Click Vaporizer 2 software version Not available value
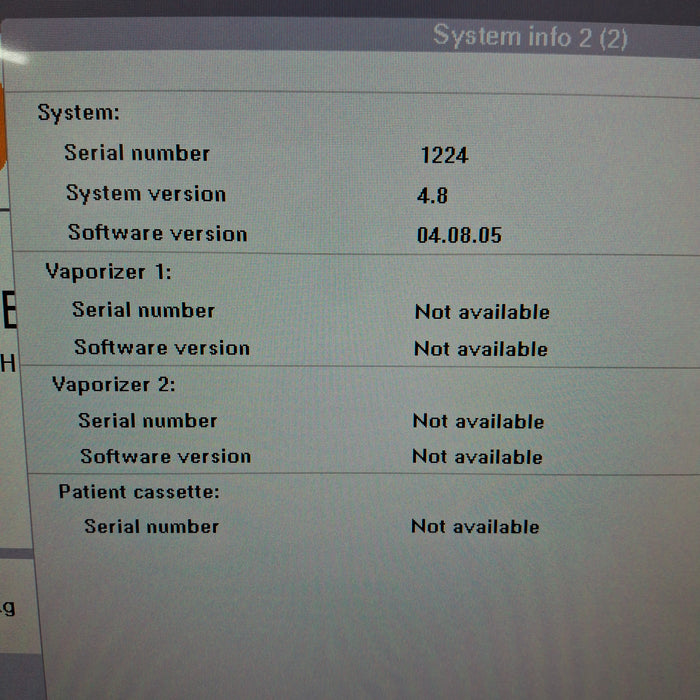Screen dimensions: 700x700 click(x=477, y=457)
